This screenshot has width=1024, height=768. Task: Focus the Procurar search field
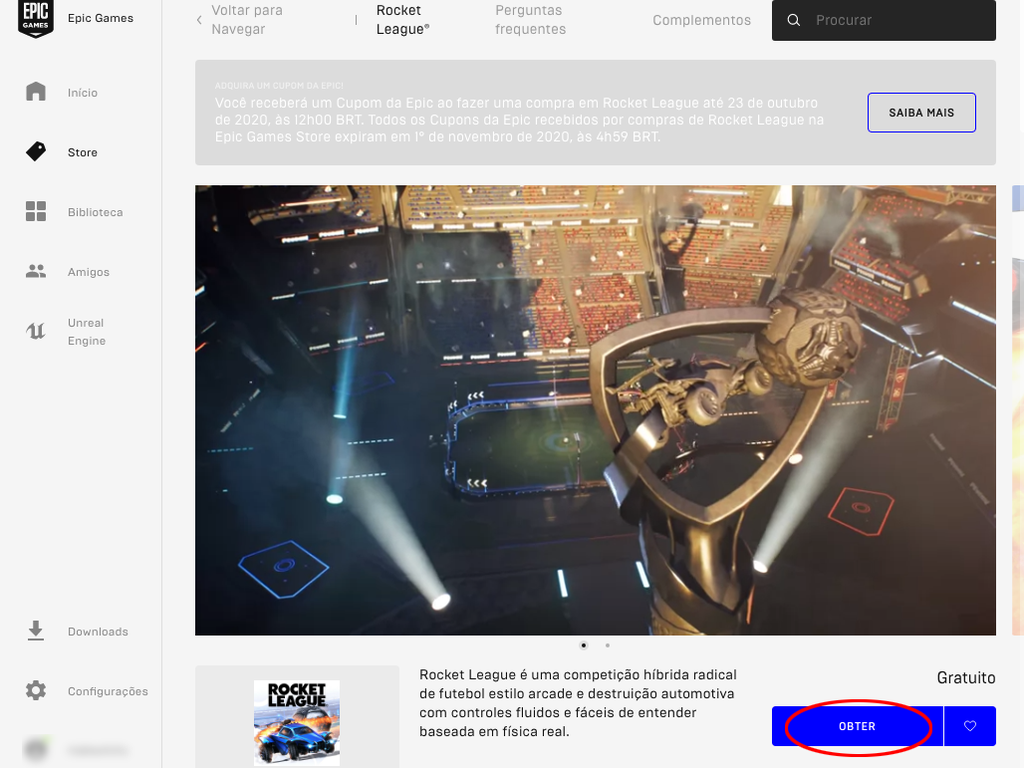coord(884,20)
